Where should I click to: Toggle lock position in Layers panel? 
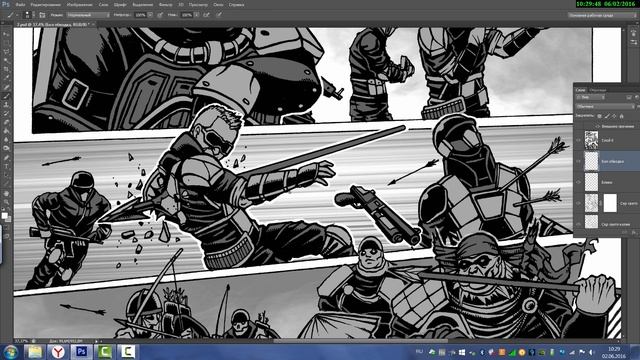click(x=614, y=116)
